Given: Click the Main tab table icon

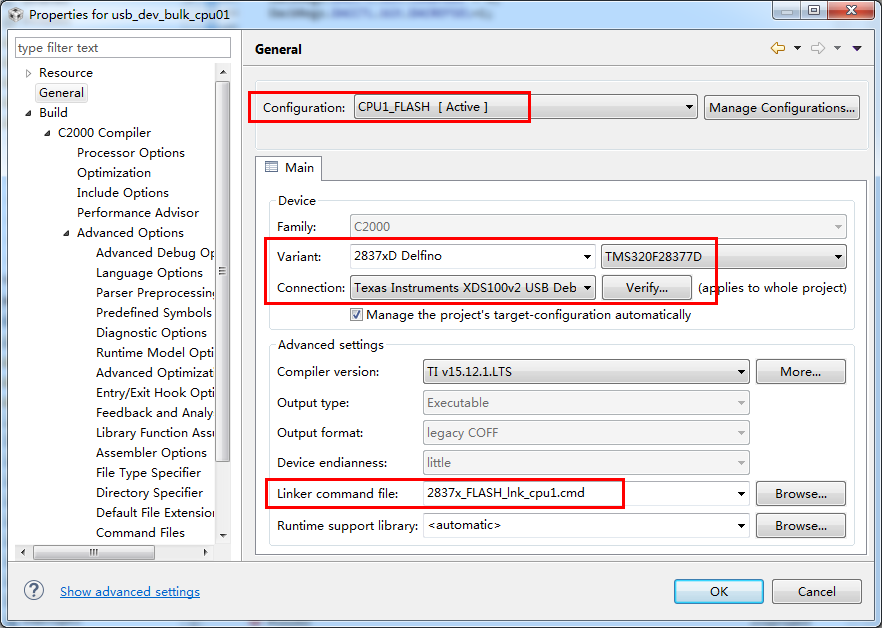Looking at the screenshot, I should pyautogui.click(x=271, y=167).
